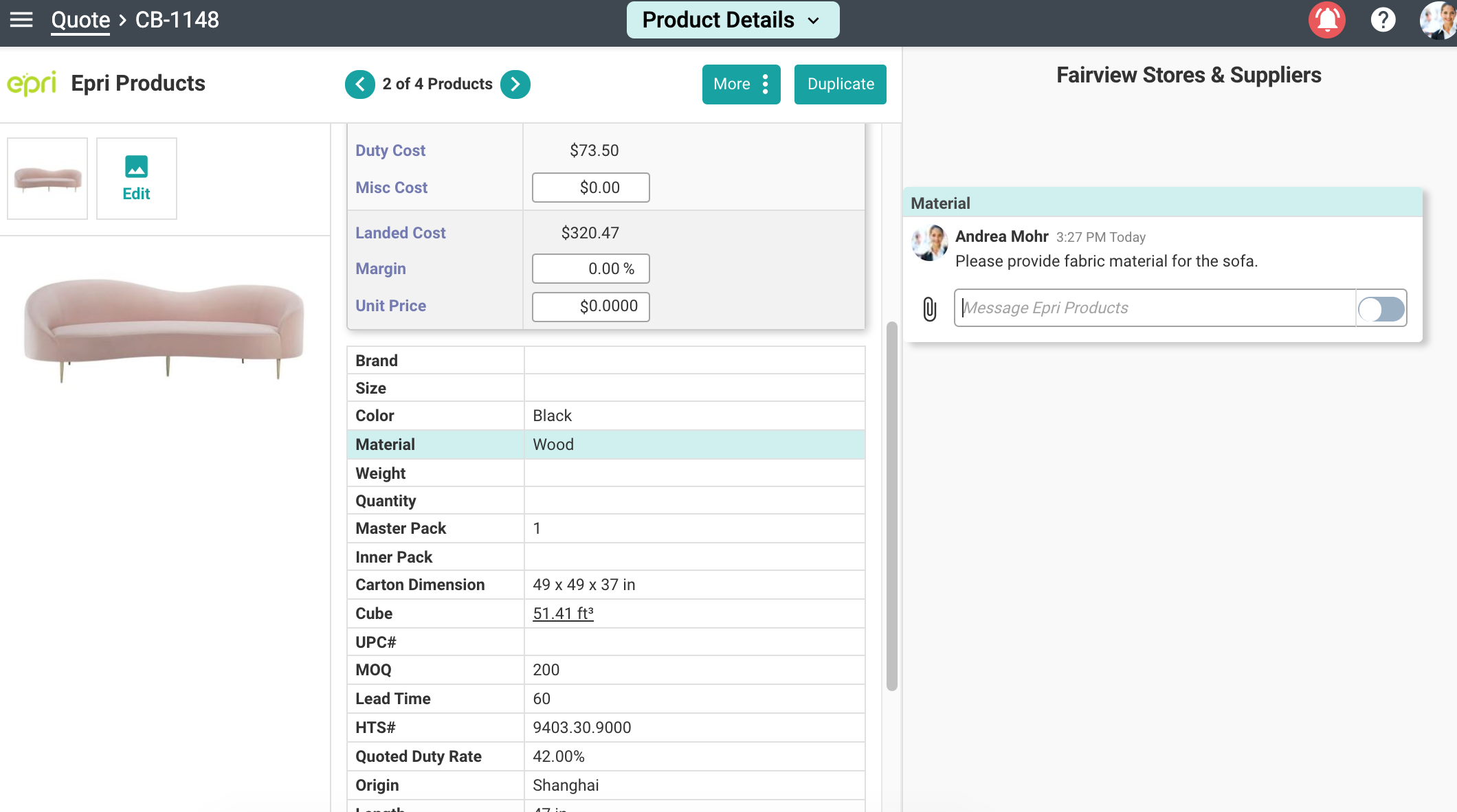Open the hamburger menu icon
The height and width of the screenshot is (812, 1457).
(21, 19)
